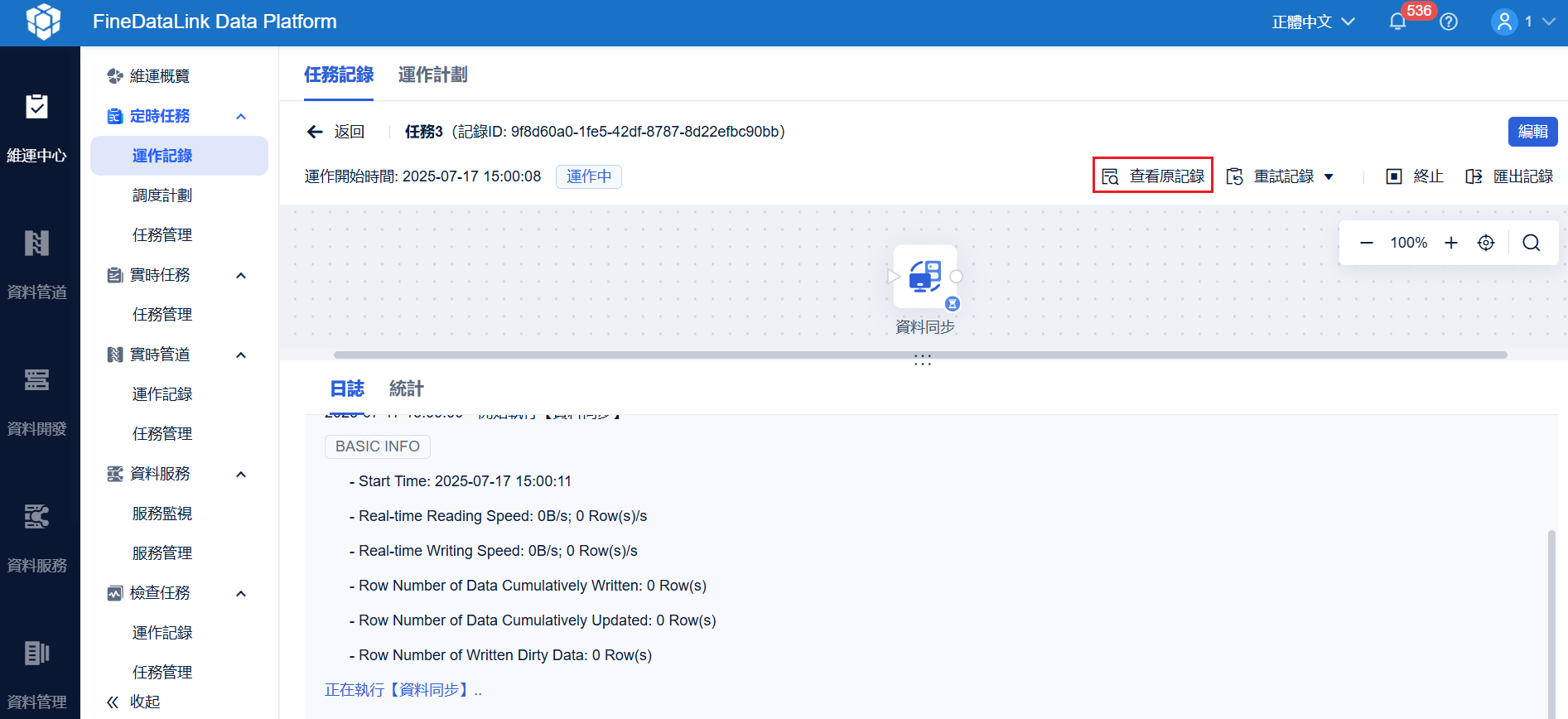Click the canvas search magnifier icon
The width and height of the screenshot is (1568, 719).
[1532, 243]
